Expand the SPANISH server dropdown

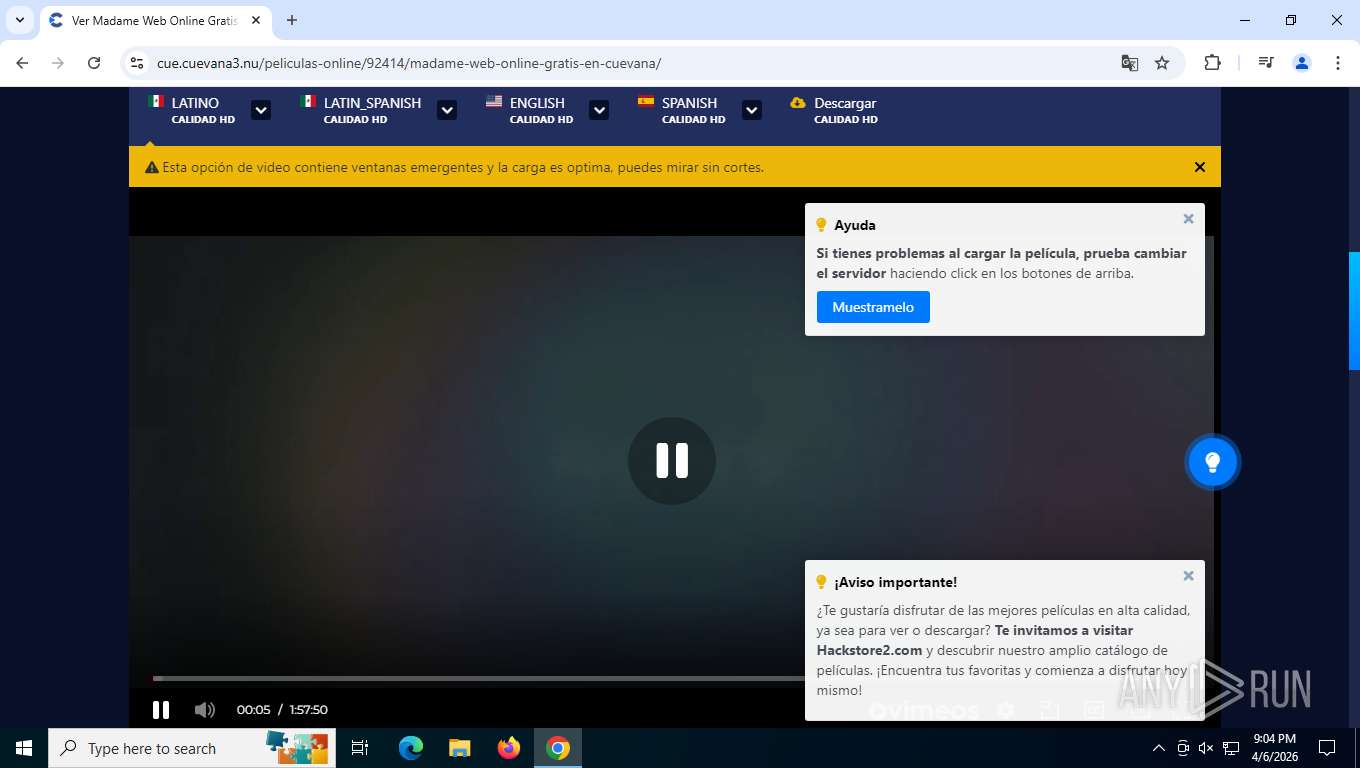(x=752, y=110)
